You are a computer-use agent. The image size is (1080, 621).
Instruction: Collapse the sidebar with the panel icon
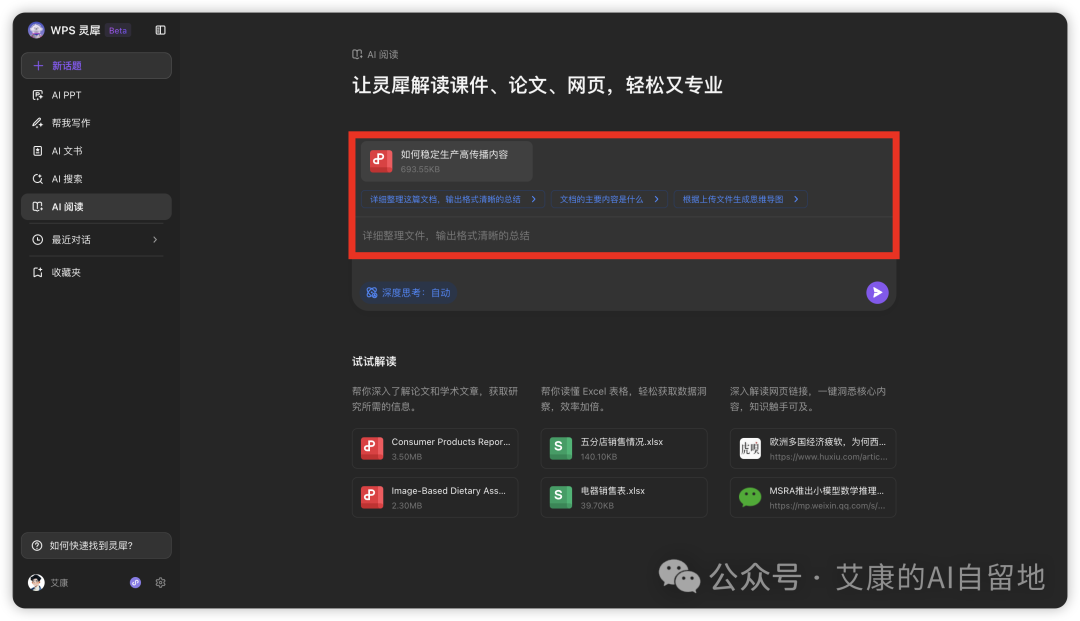click(x=160, y=30)
